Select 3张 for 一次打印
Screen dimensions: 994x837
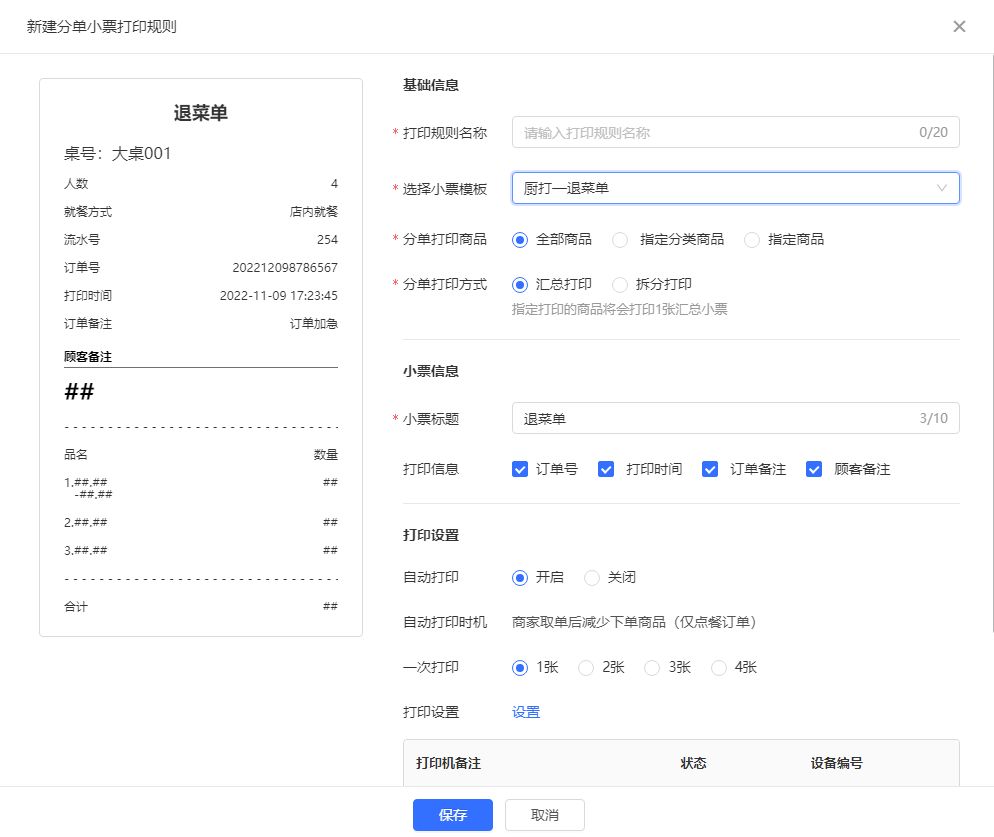tap(652, 668)
